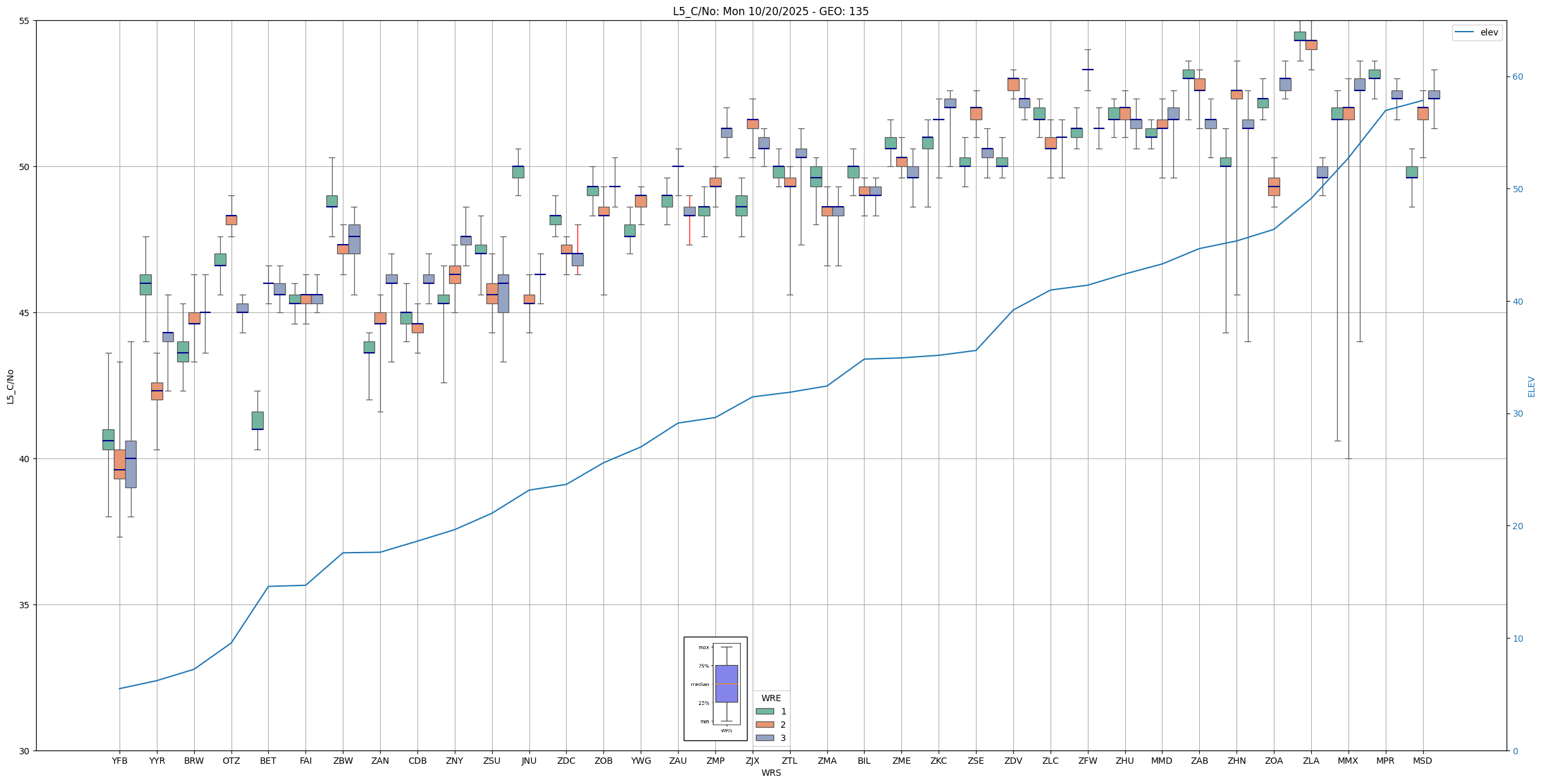Click the MSD station label on x-axis
Screen dimensions: 1542x784
point(1422,761)
